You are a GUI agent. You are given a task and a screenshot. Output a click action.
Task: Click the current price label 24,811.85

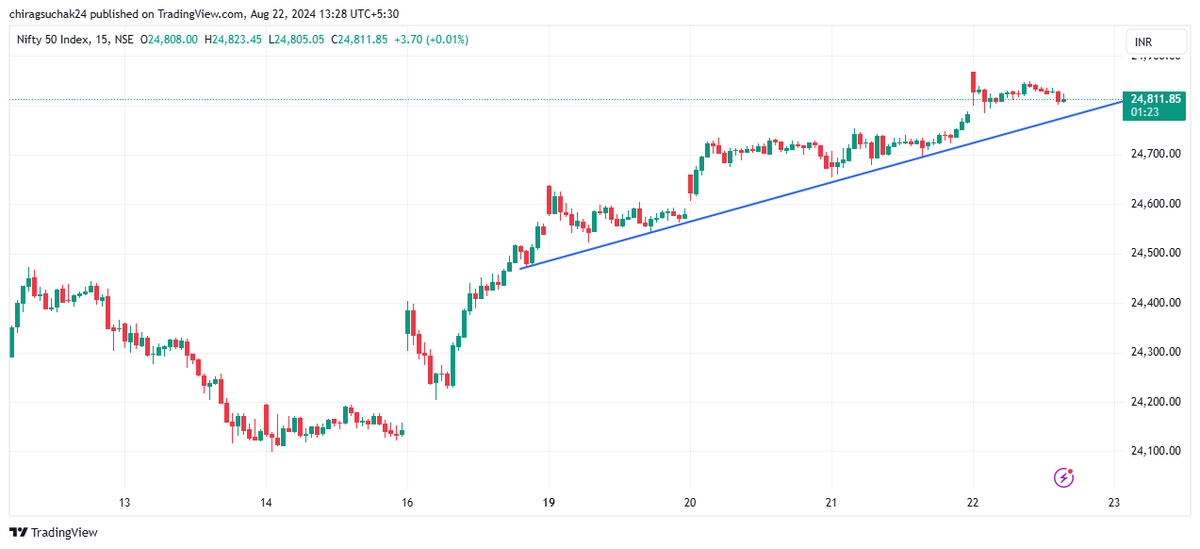click(1154, 99)
